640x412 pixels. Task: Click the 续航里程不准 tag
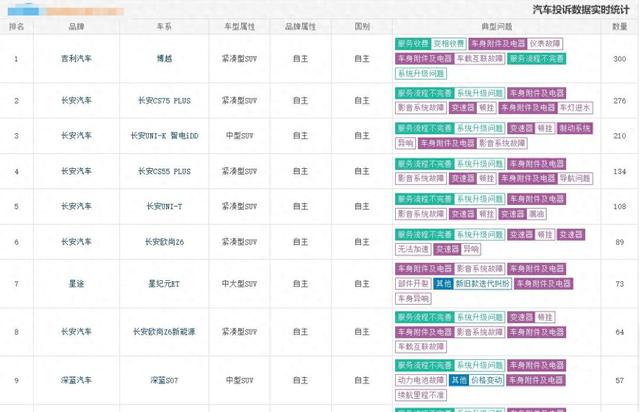421,395
